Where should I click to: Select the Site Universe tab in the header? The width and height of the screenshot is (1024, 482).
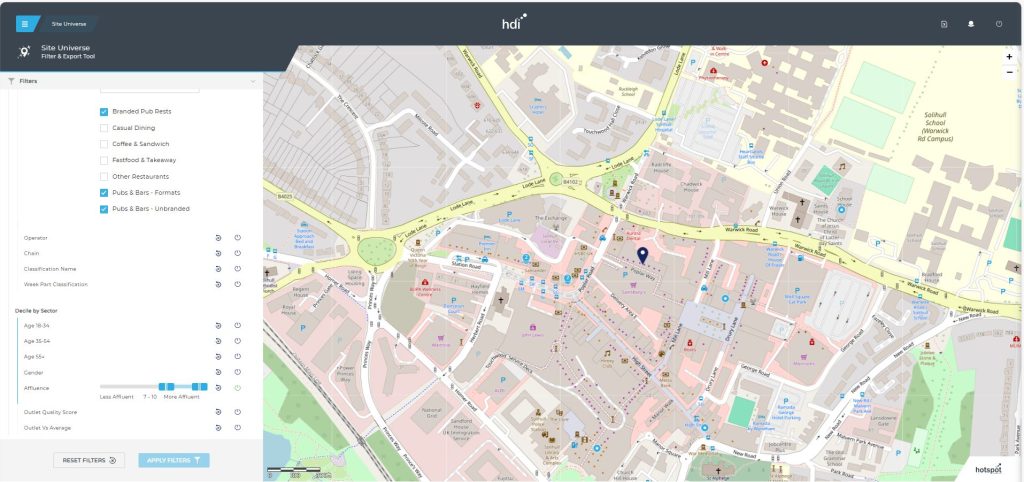[x=70, y=23]
